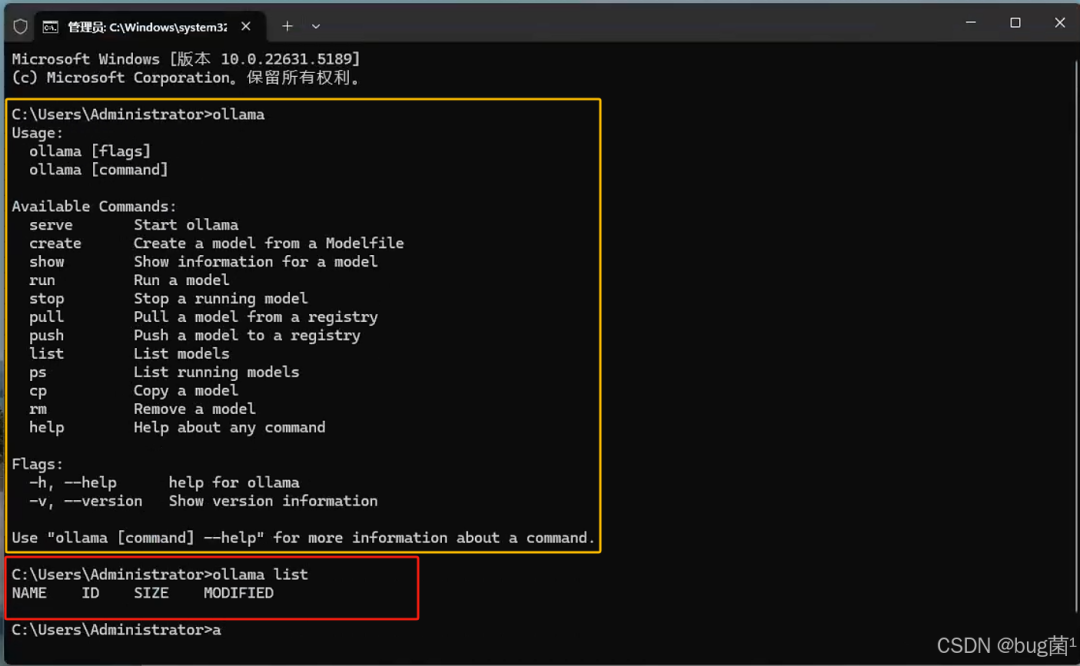The width and height of the screenshot is (1080, 666).
Task: Click 'Run a model' description text
Action: (x=181, y=280)
